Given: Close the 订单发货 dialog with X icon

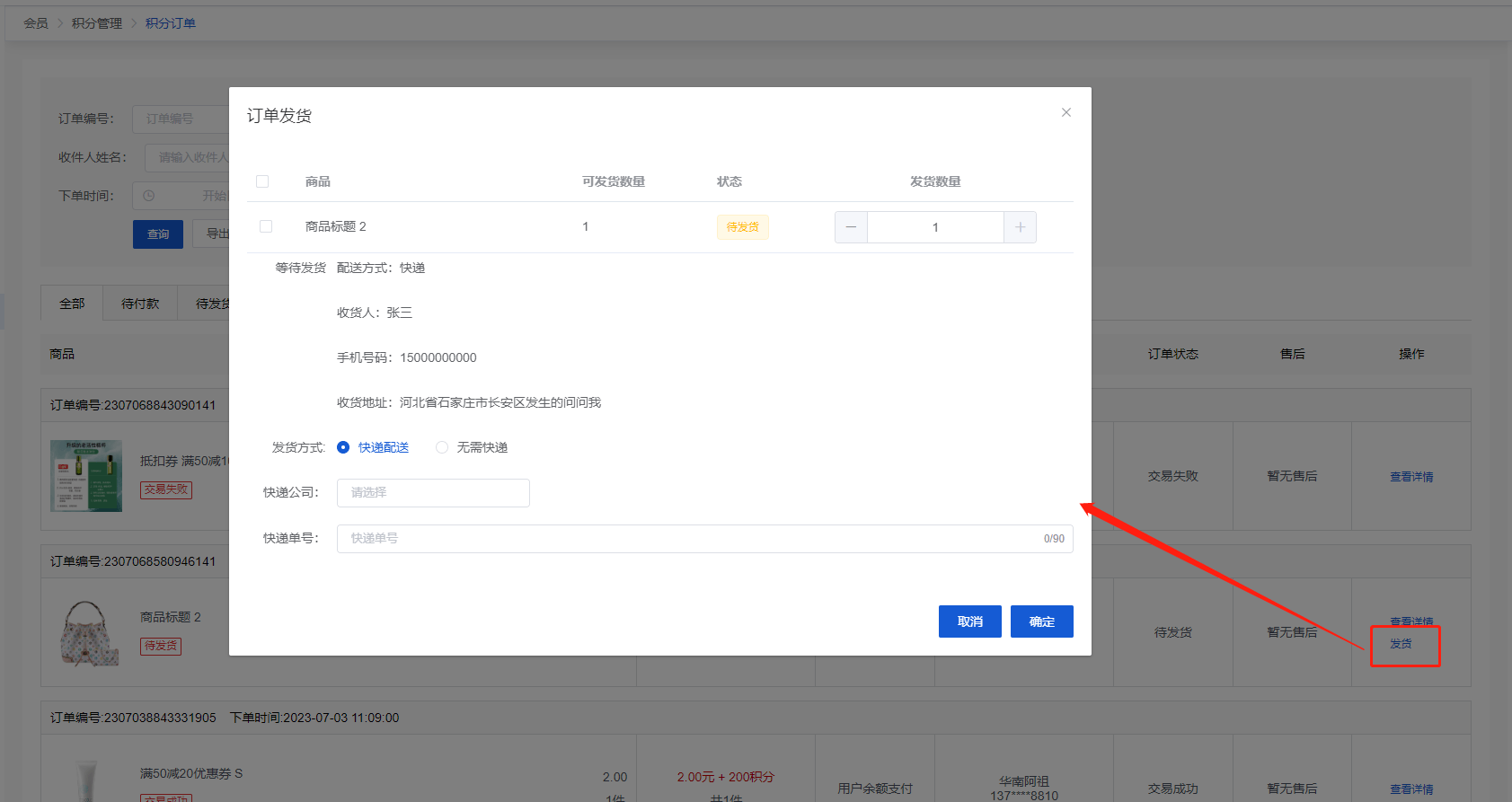Looking at the screenshot, I should tap(1066, 112).
